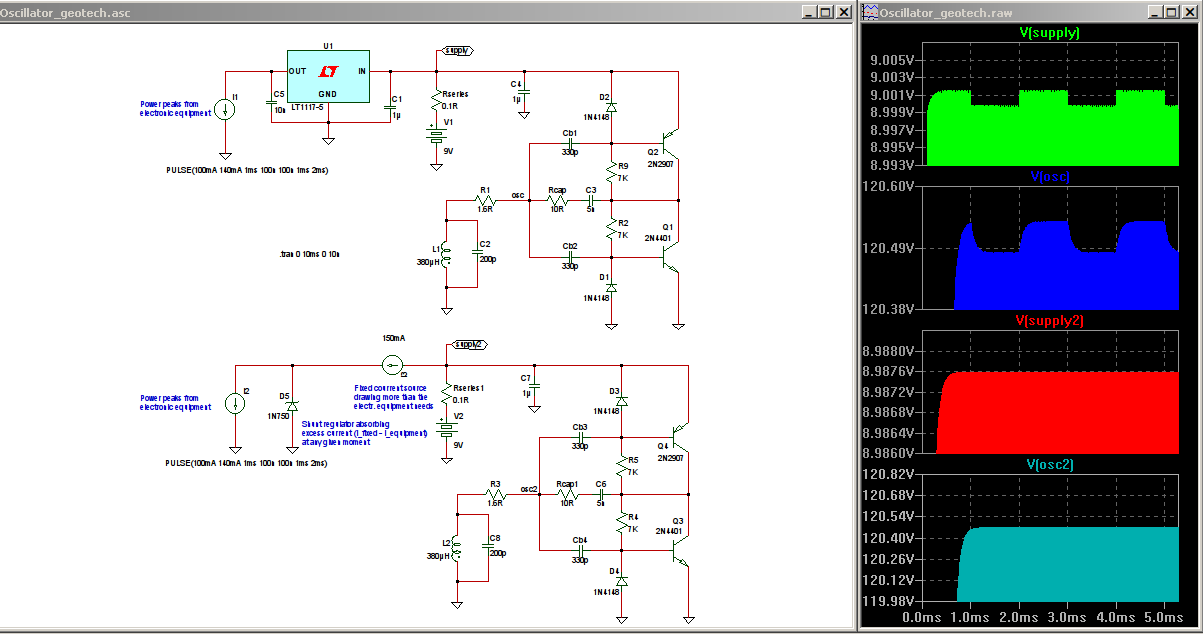Maximize the Oscillator_geotech.raw waveform window
Viewport: 1203px width, 635px height.
(1171, 13)
